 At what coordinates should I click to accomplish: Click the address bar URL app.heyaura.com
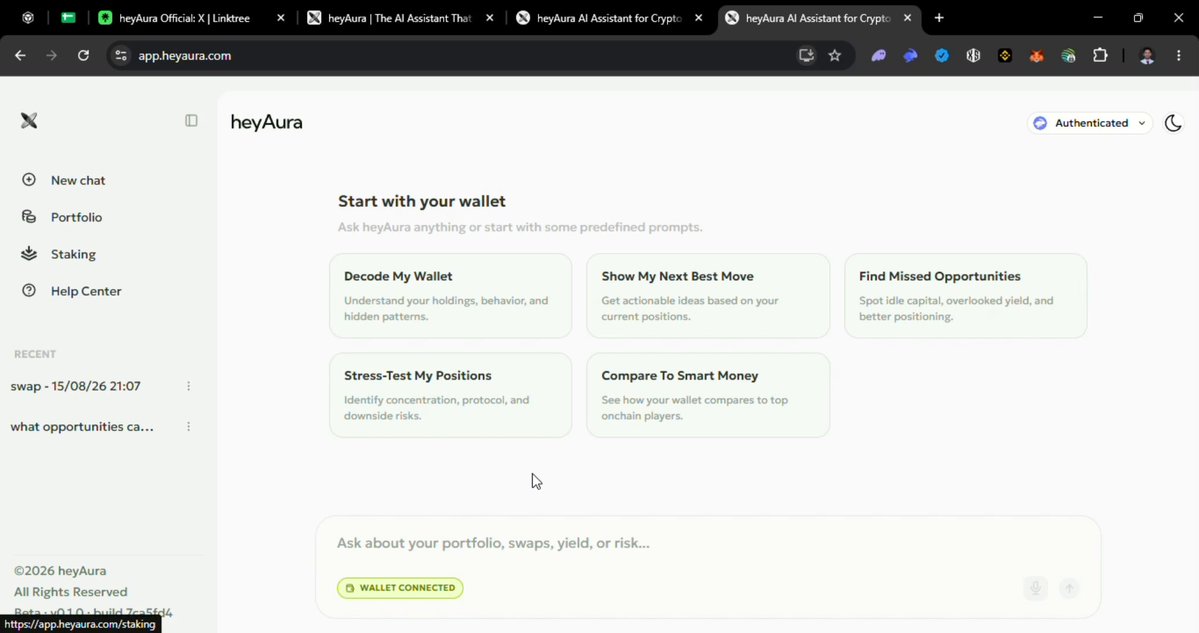[x=184, y=56]
